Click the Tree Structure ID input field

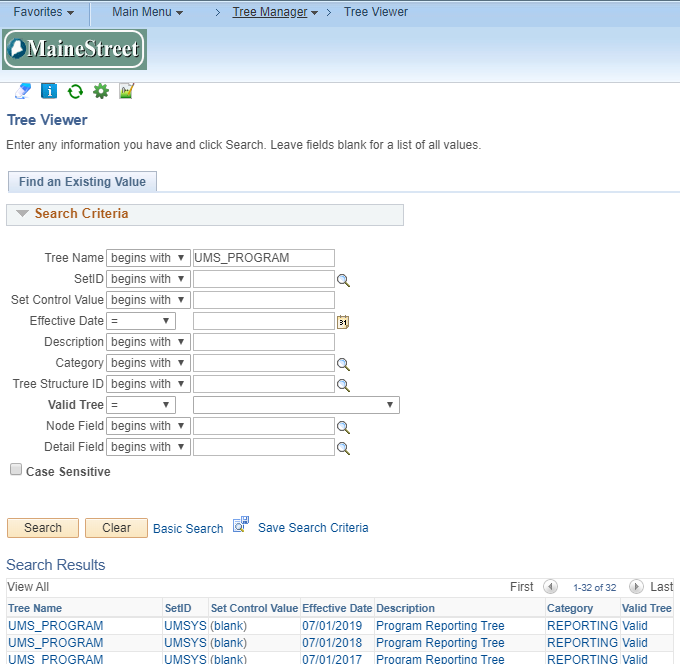(x=264, y=384)
